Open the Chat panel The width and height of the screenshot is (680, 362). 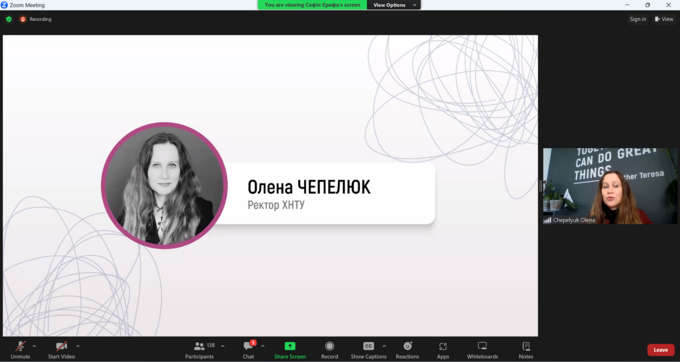(x=249, y=349)
